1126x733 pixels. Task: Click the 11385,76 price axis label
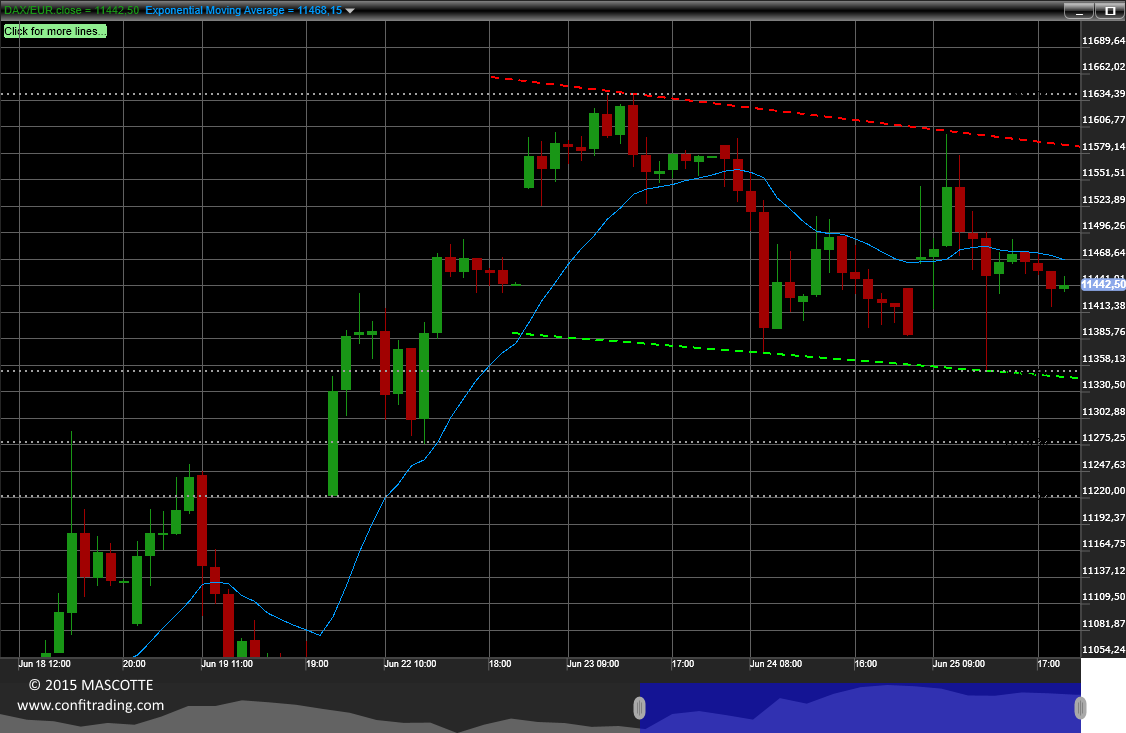[x=1103, y=332]
